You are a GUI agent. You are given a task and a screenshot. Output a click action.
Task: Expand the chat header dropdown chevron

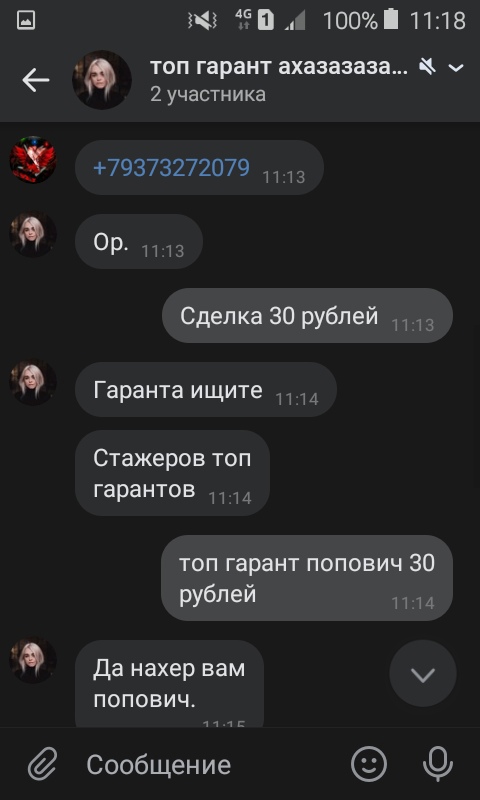[x=456, y=67]
